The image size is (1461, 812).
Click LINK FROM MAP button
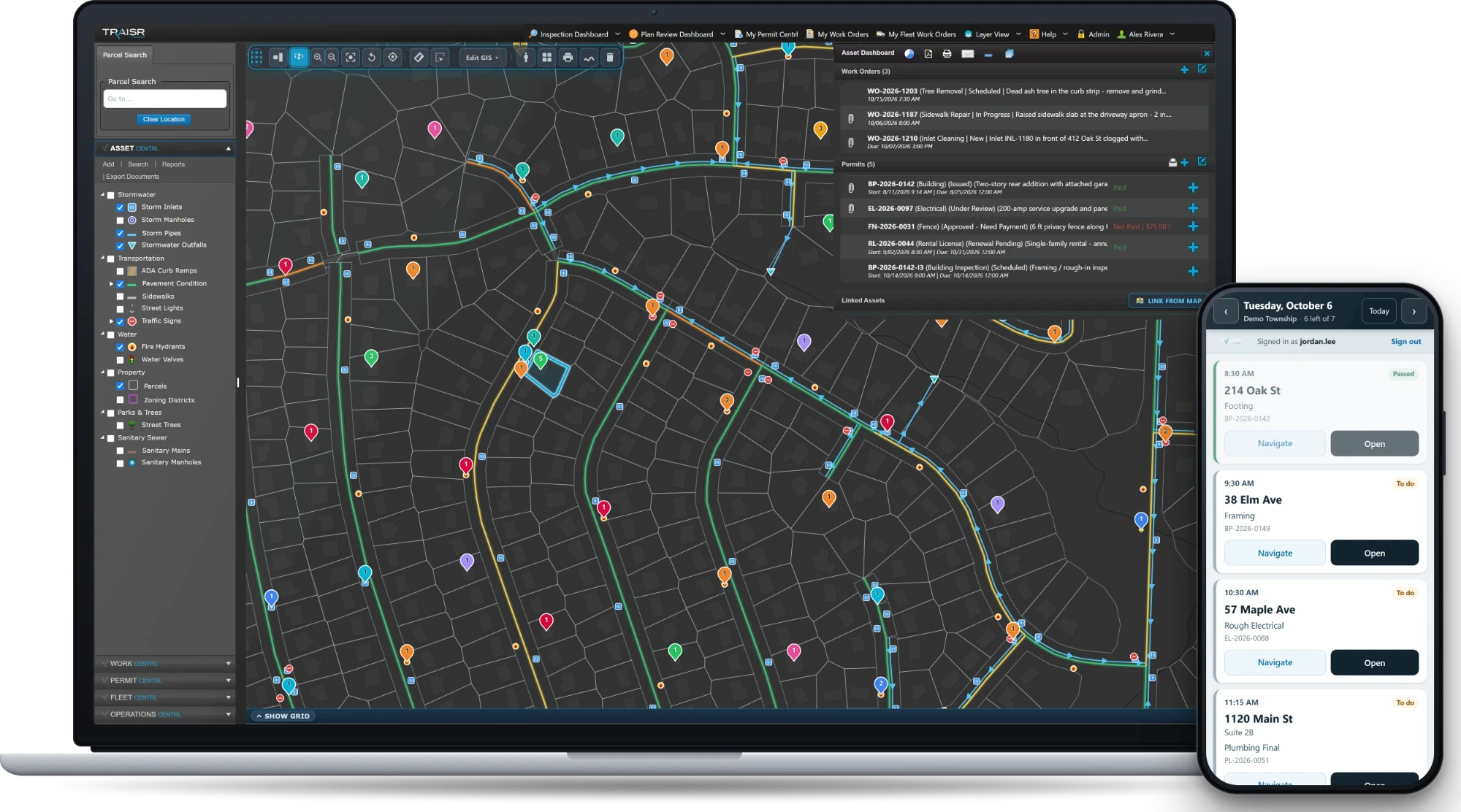point(1168,301)
